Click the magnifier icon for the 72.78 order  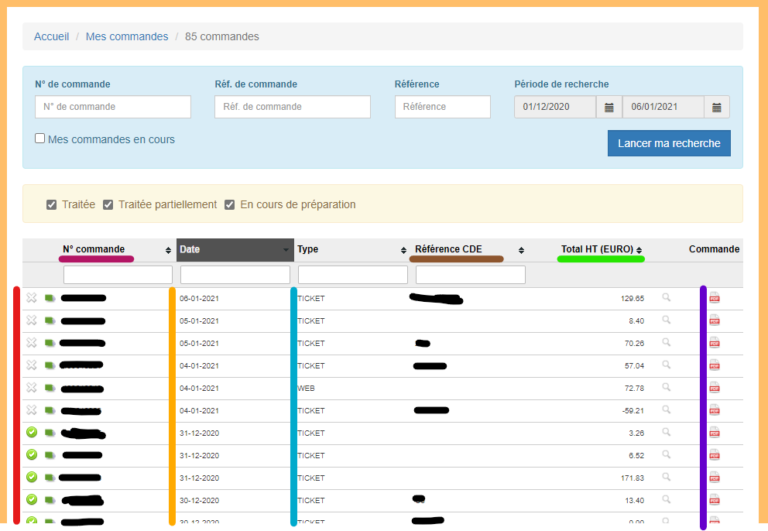pos(667,388)
